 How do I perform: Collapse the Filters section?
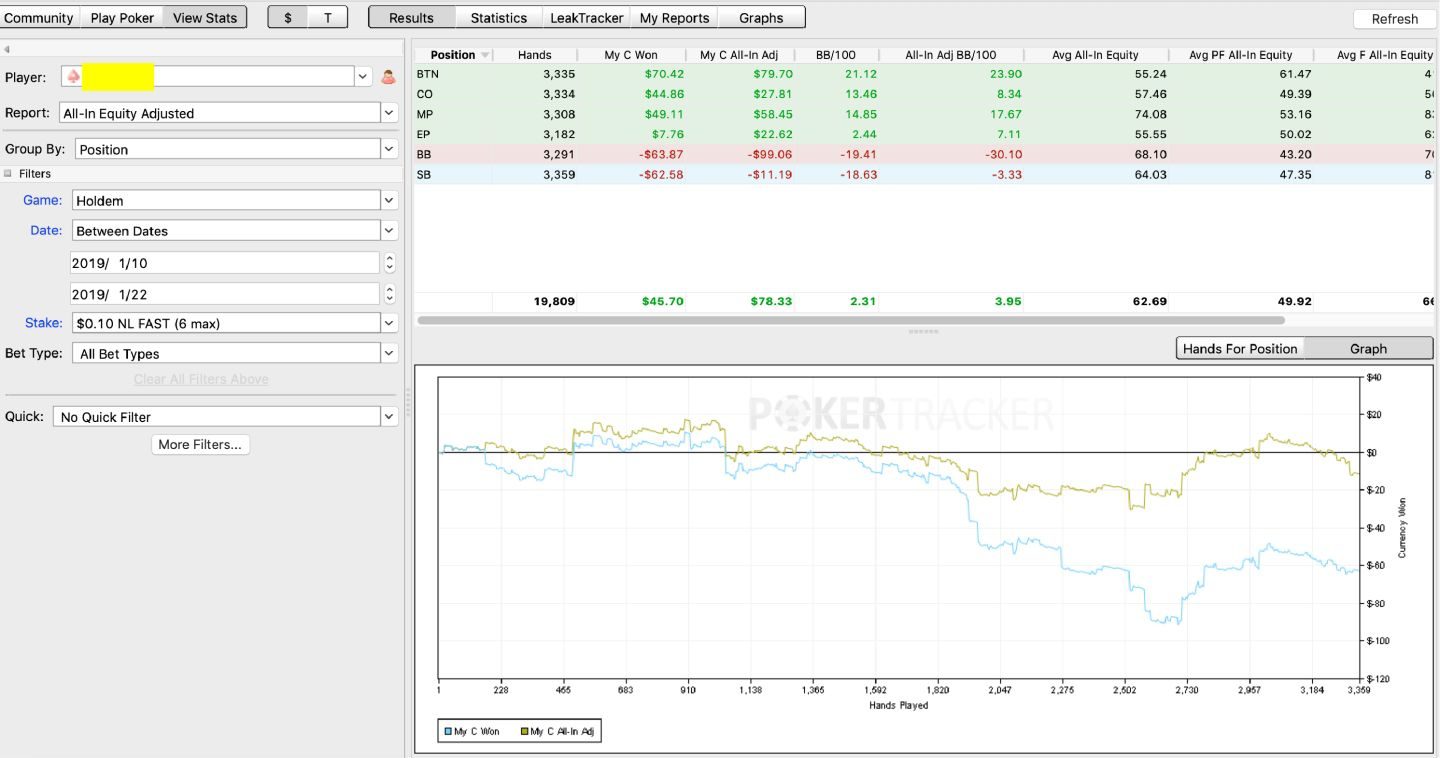click(x=8, y=174)
